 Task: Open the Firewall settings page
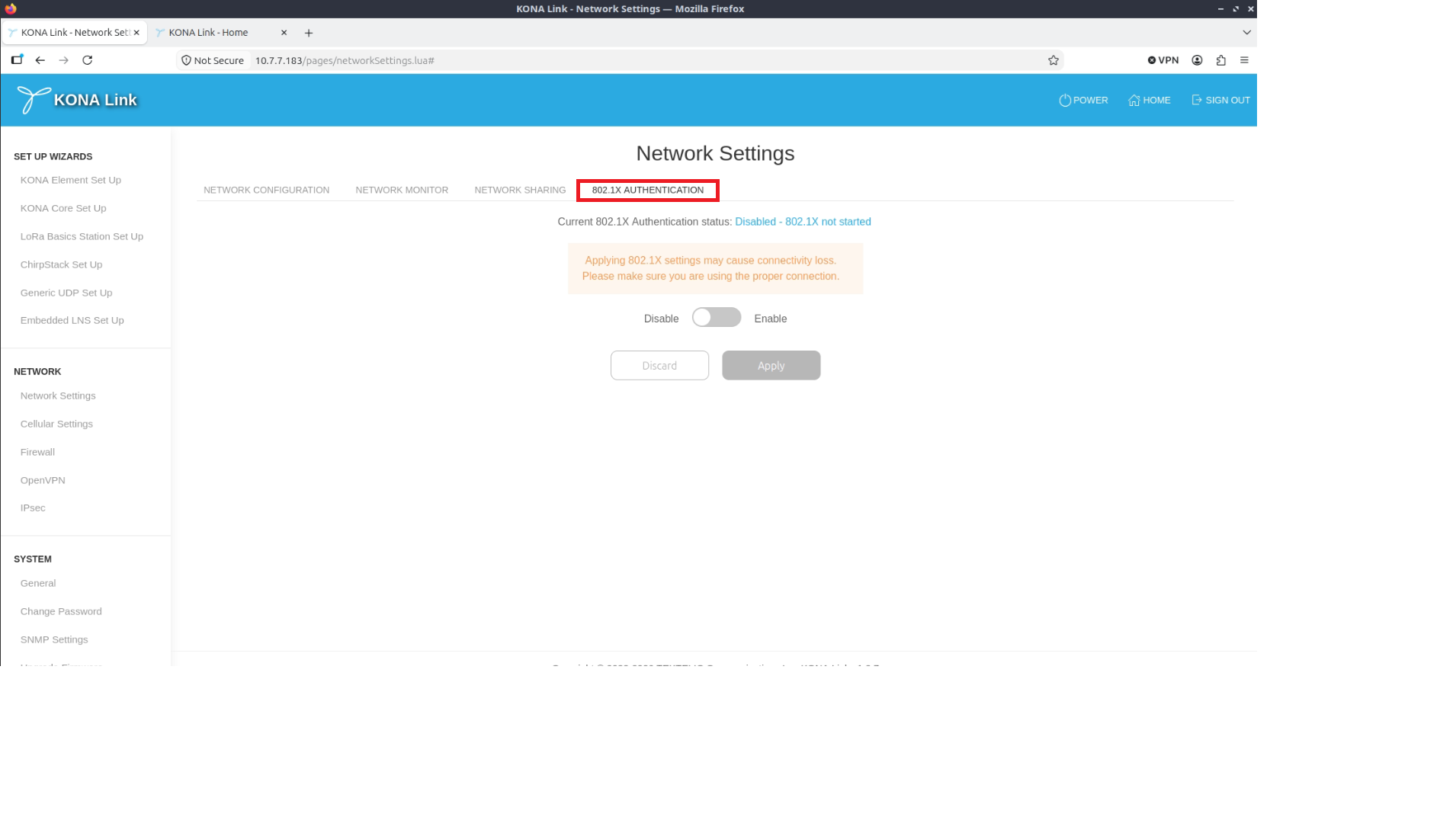pos(37,452)
